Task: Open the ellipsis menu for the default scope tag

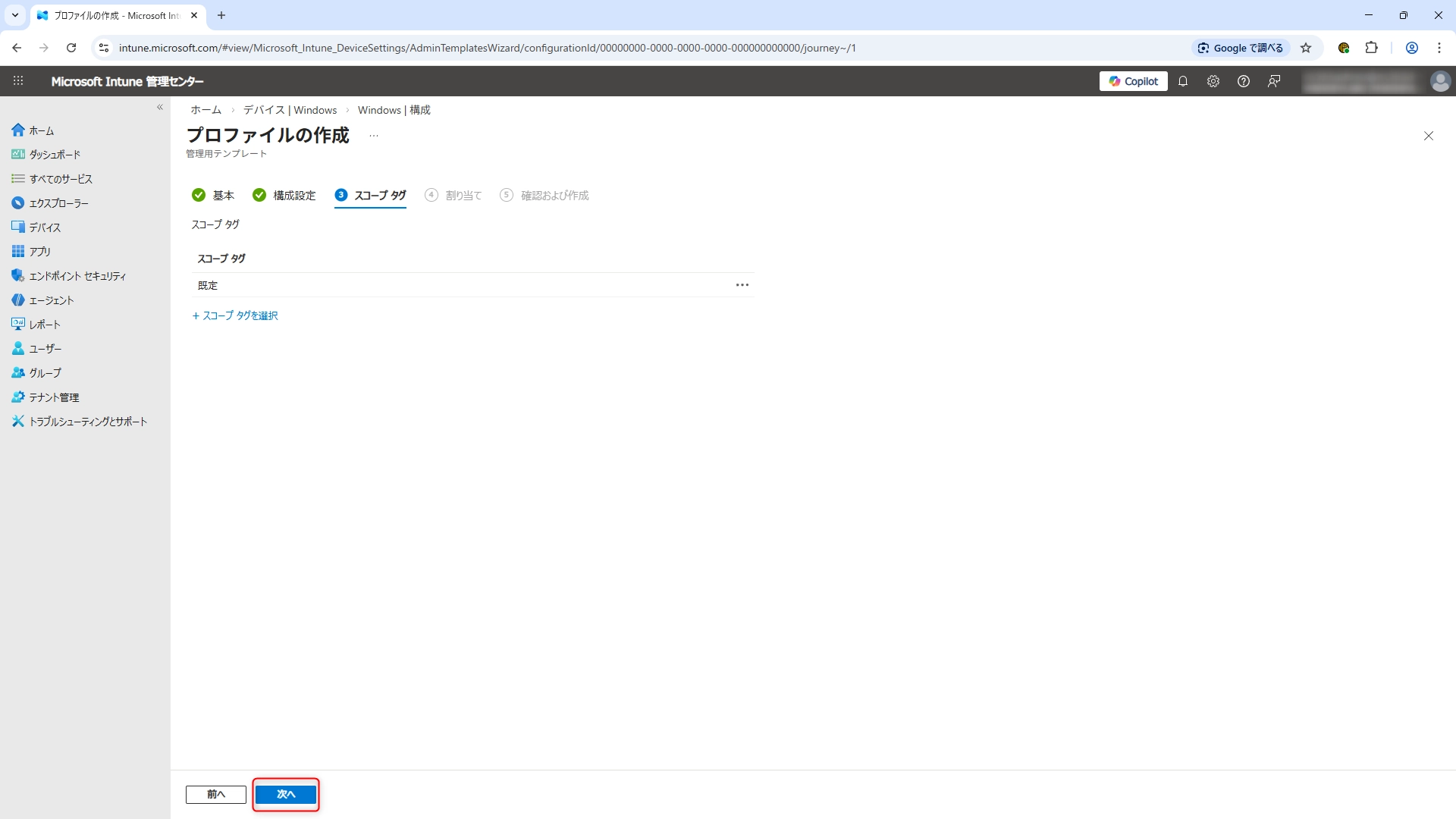Action: pyautogui.click(x=742, y=285)
